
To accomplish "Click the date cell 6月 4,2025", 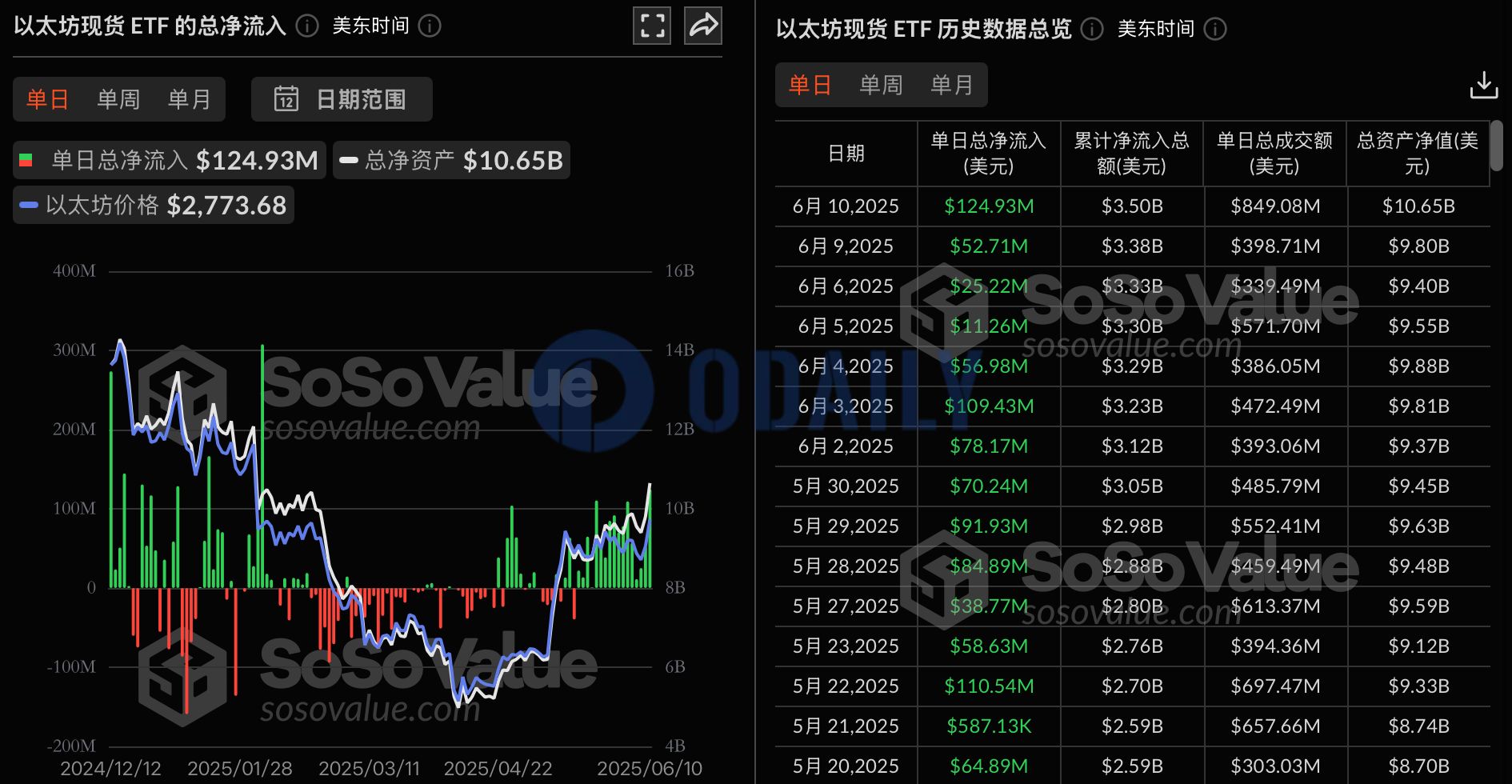I will [846, 366].
